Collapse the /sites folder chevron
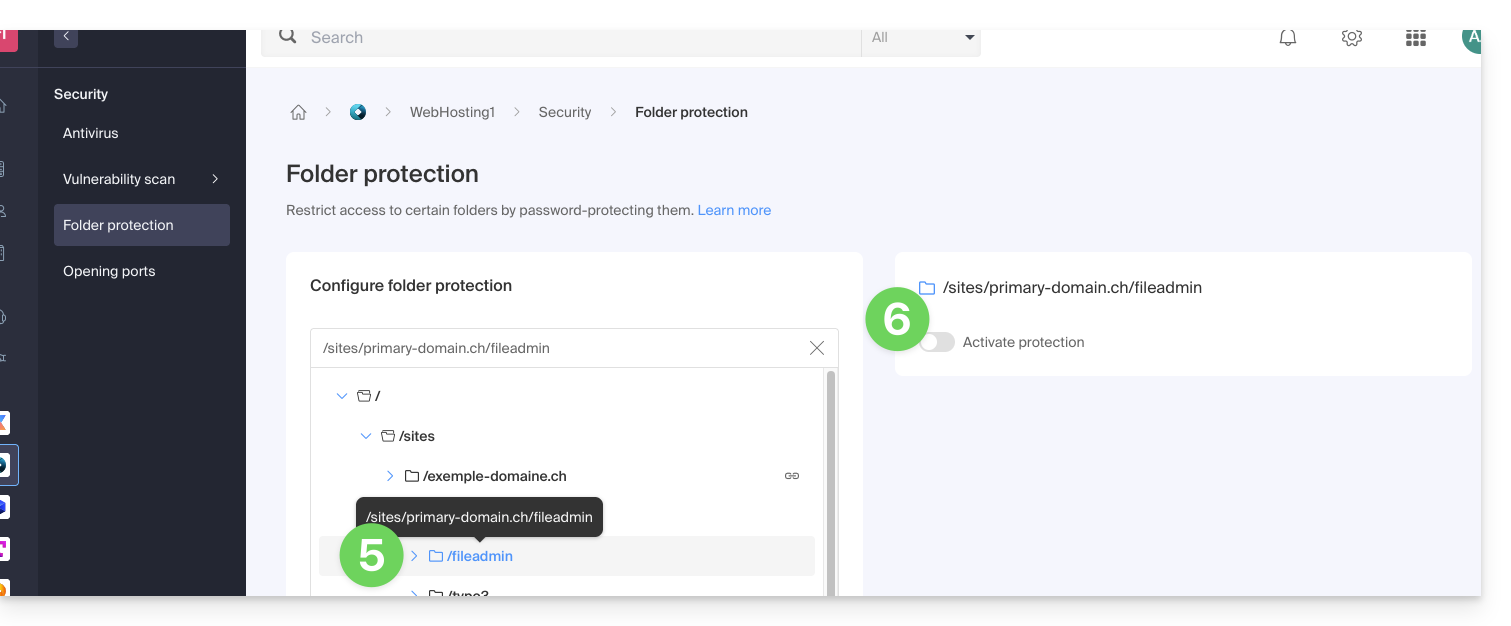Screen dimensions: 1511x626 point(366,436)
